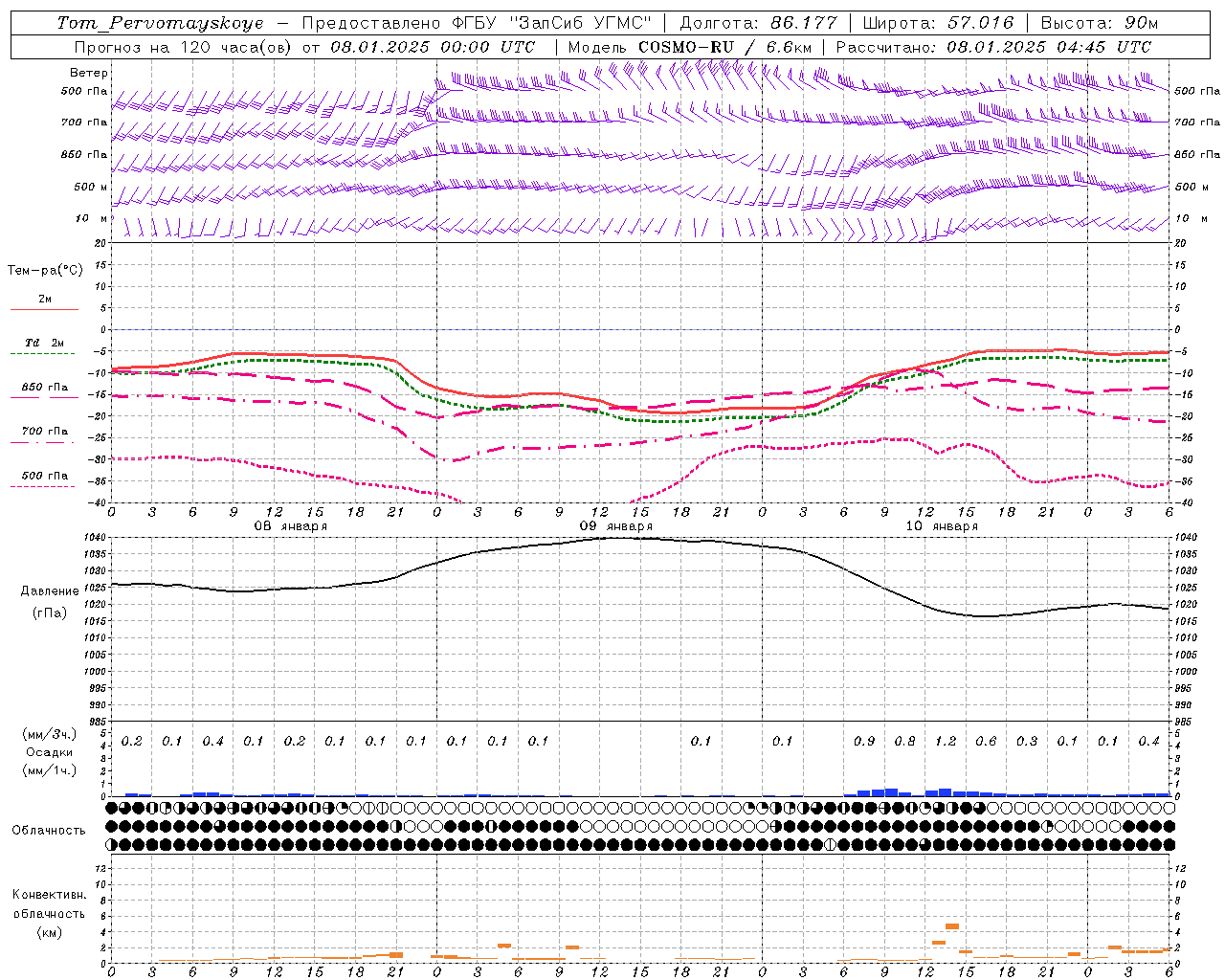Click the 0.3 precipitation value
This screenshot has width=1225, height=980.
1027,742
